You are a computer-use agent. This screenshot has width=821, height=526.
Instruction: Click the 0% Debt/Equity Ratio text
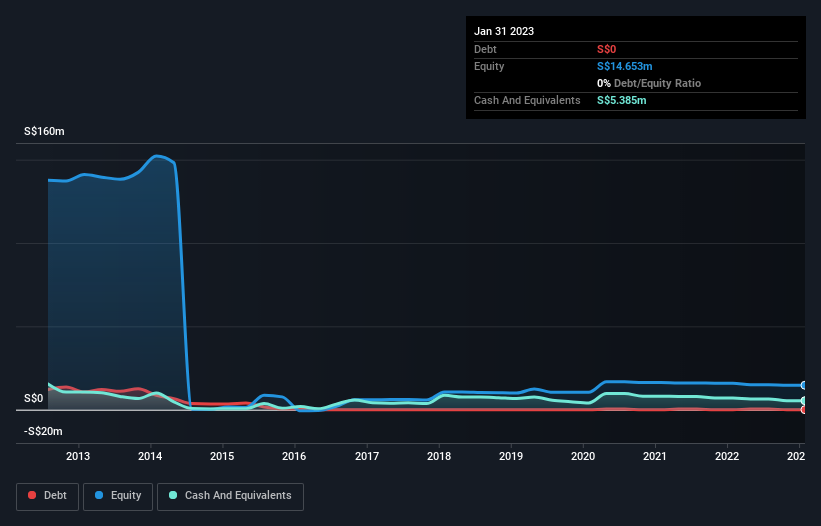(649, 83)
